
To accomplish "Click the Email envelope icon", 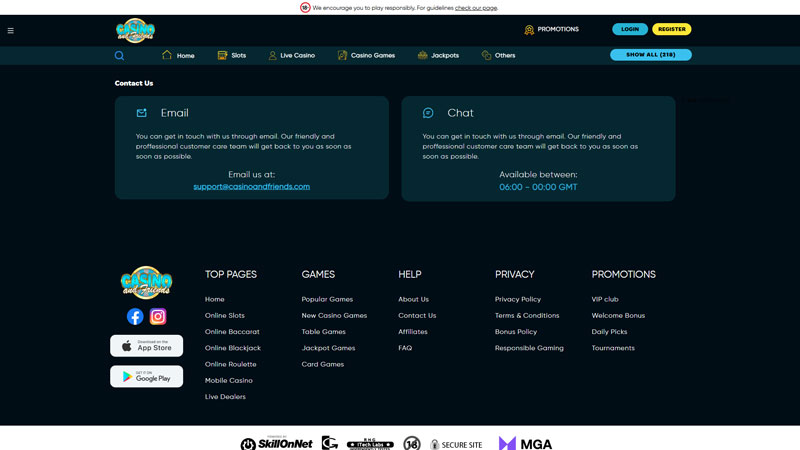I will [142, 113].
